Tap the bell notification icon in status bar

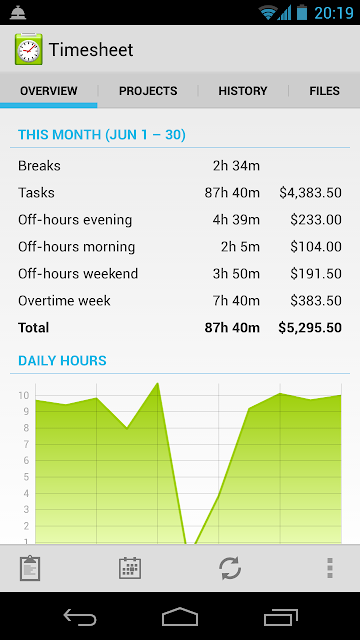18,13
